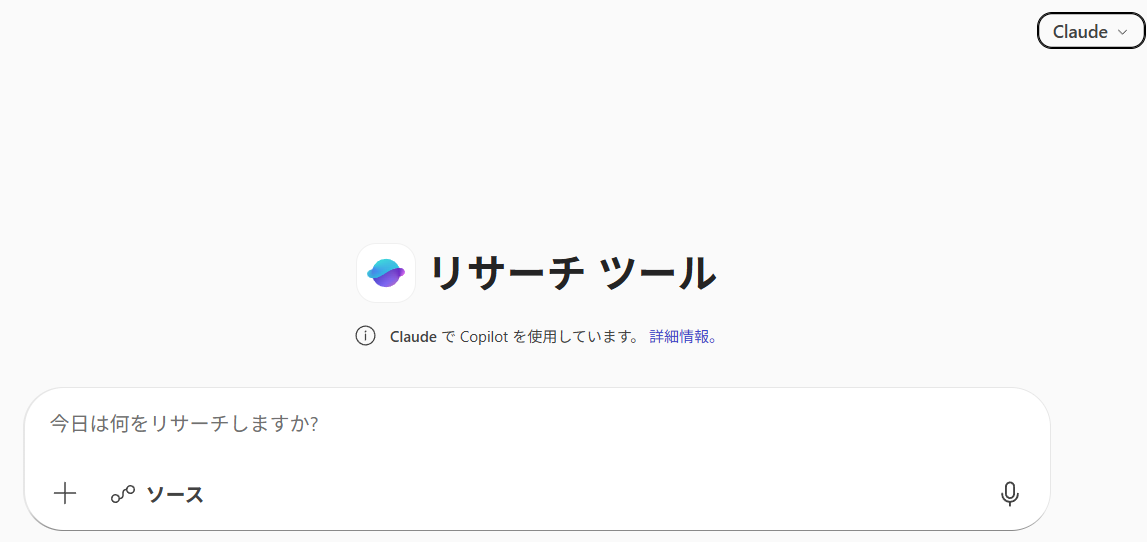
Task: Click the Researcher app logo icon
Action: [x=386, y=273]
